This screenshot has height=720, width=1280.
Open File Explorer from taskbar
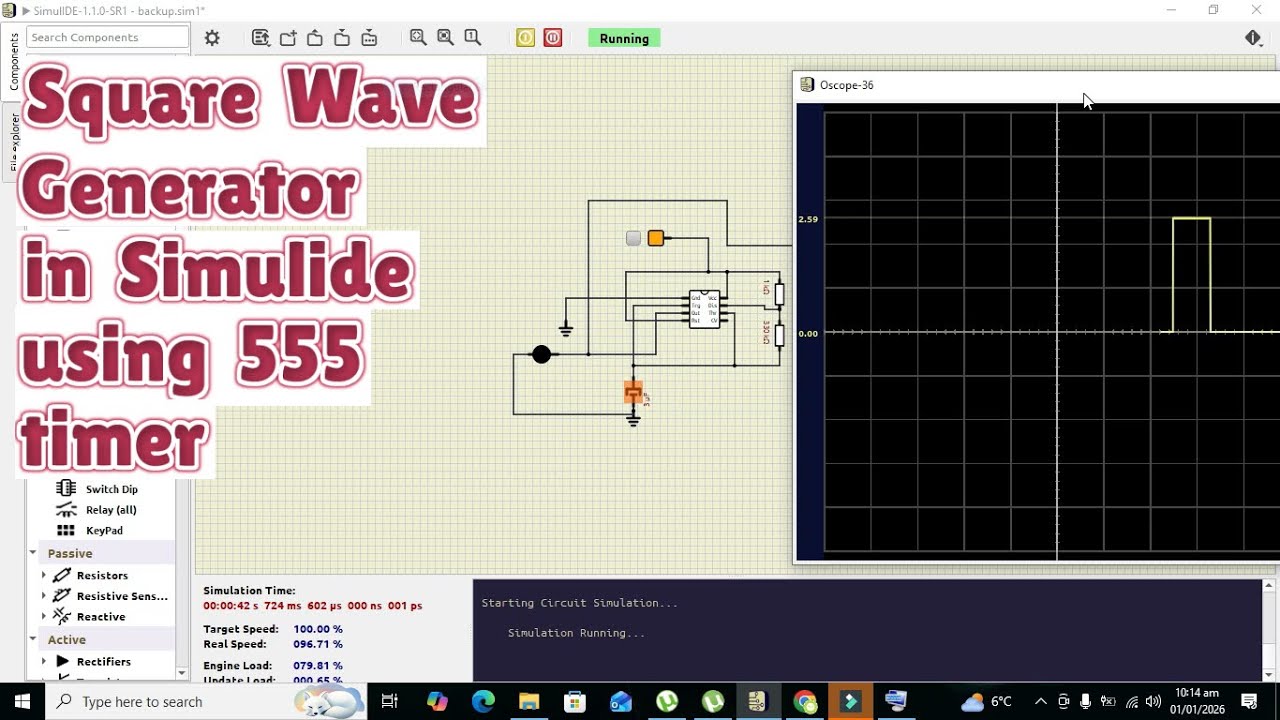(529, 701)
